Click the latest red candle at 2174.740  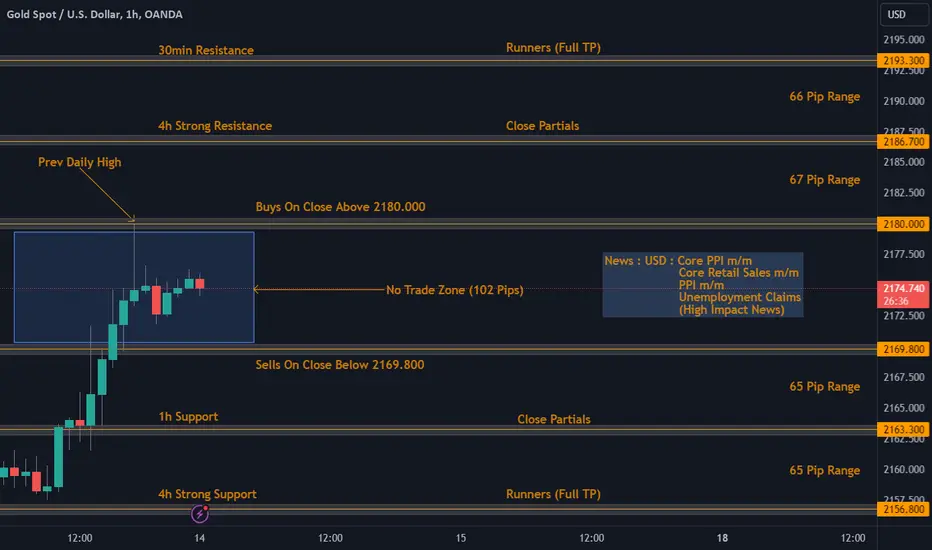(x=200, y=284)
